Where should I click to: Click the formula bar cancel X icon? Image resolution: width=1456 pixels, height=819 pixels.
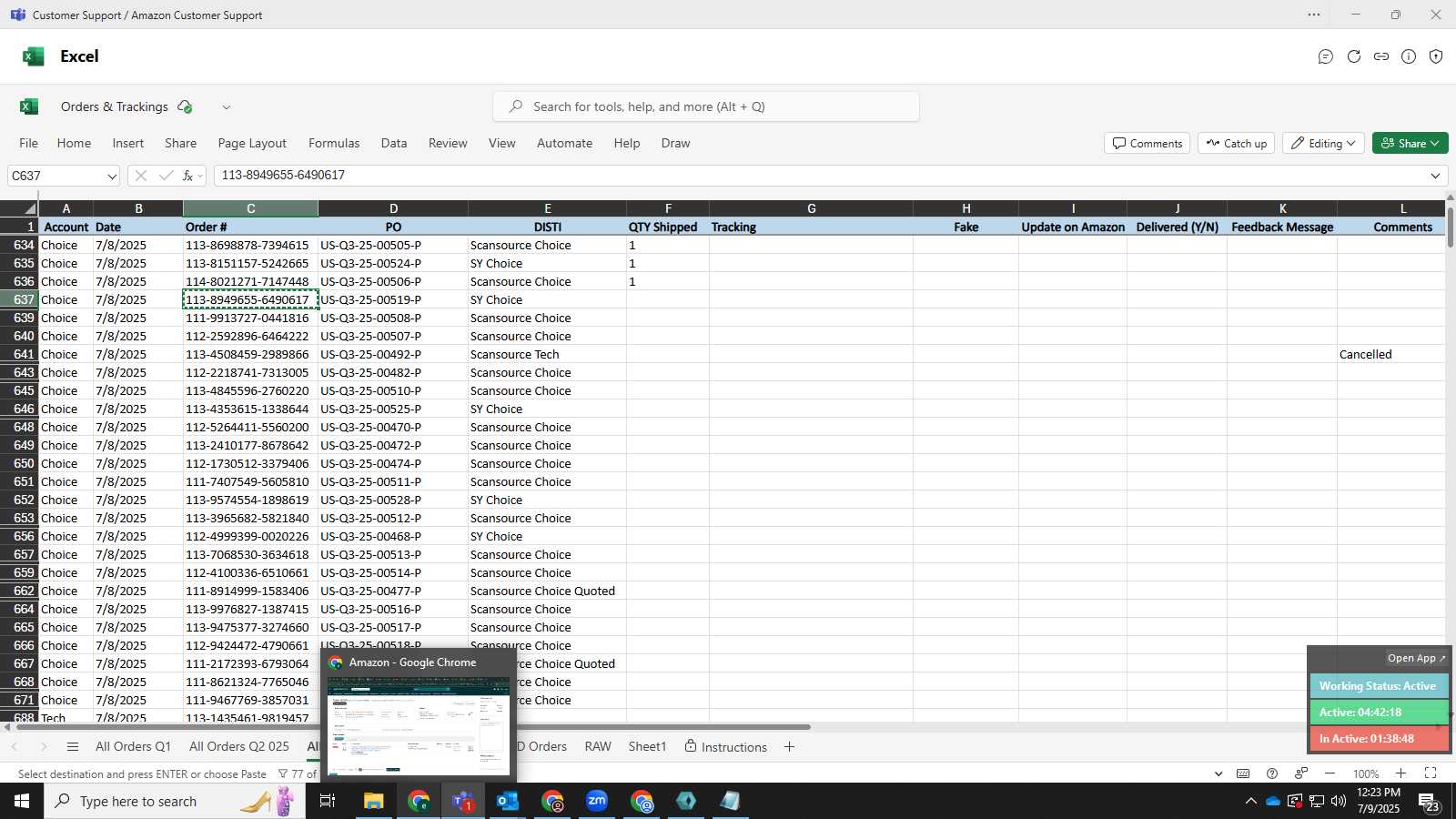click(x=141, y=176)
